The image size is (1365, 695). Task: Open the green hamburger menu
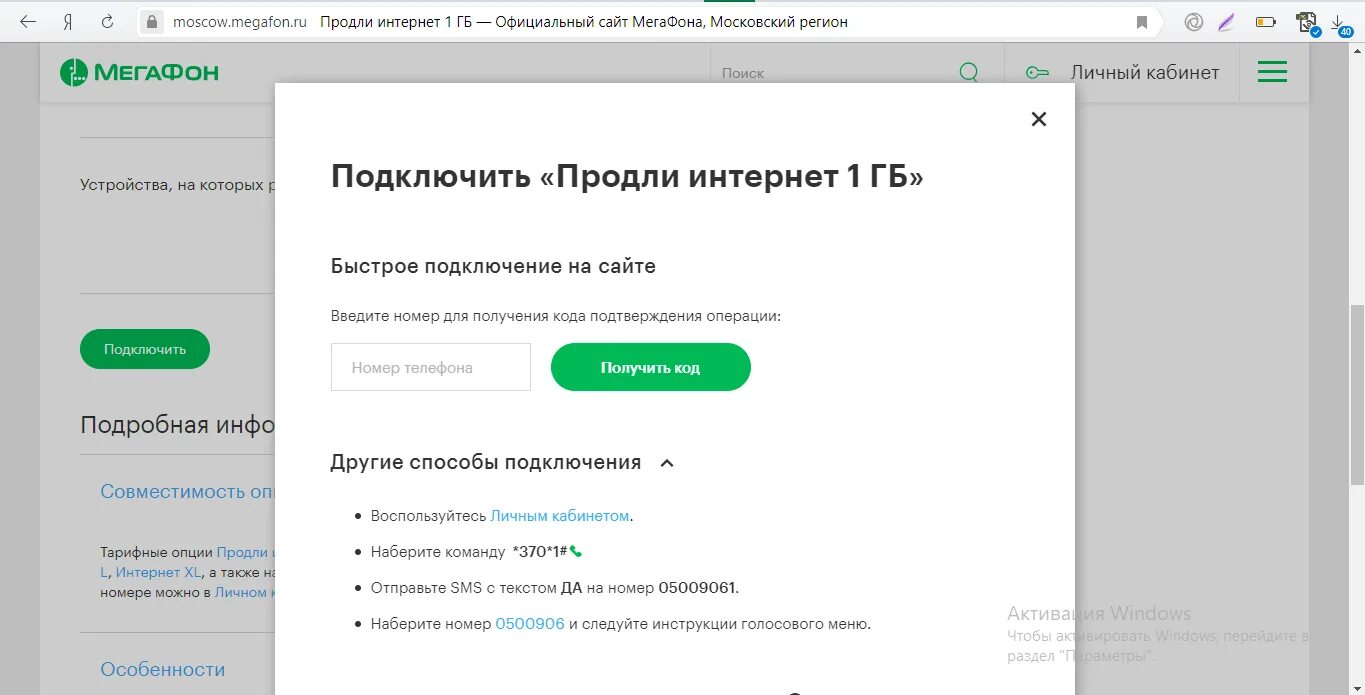(1272, 72)
